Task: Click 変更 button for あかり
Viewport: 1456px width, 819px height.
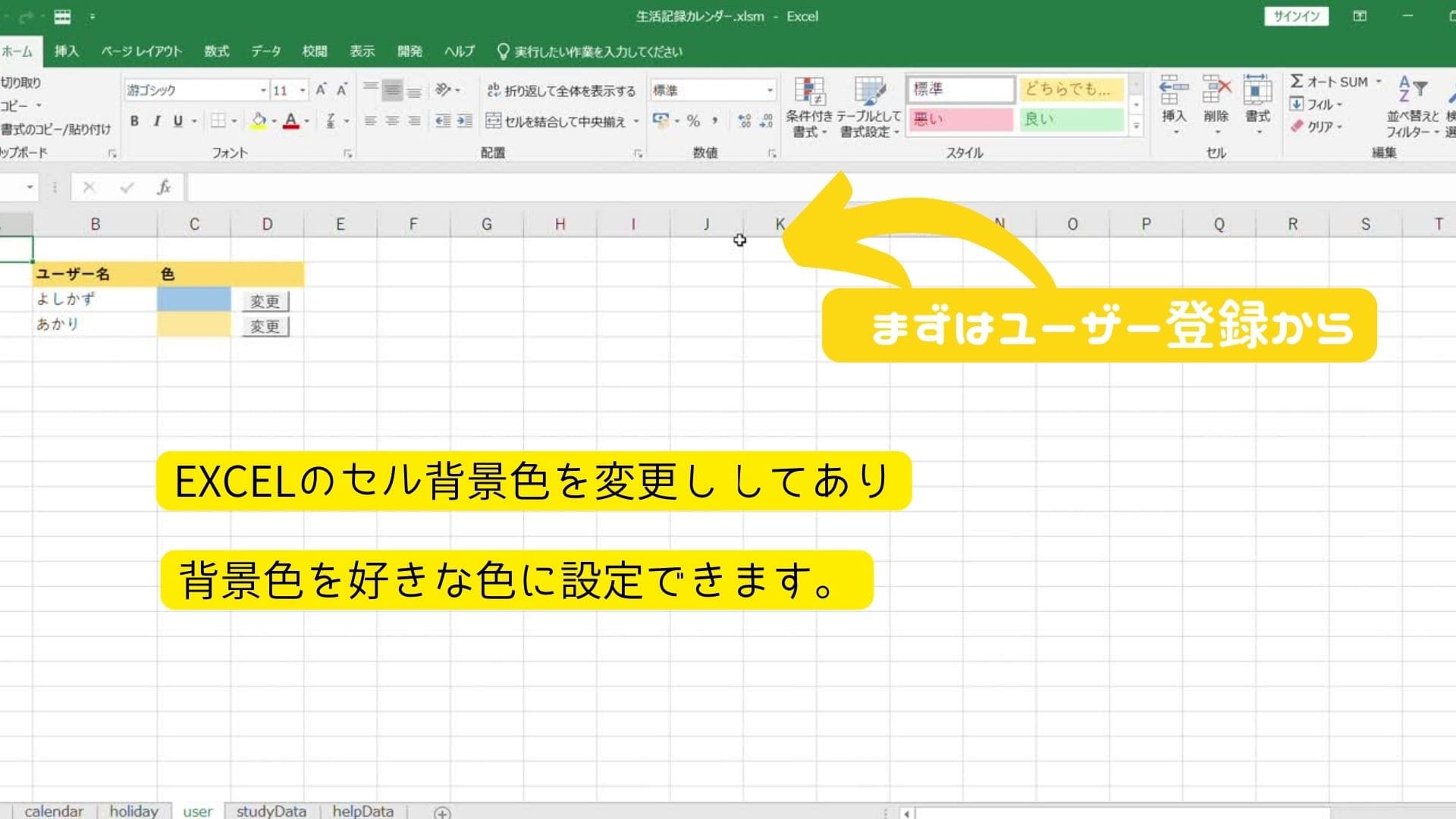Action: 265,326
